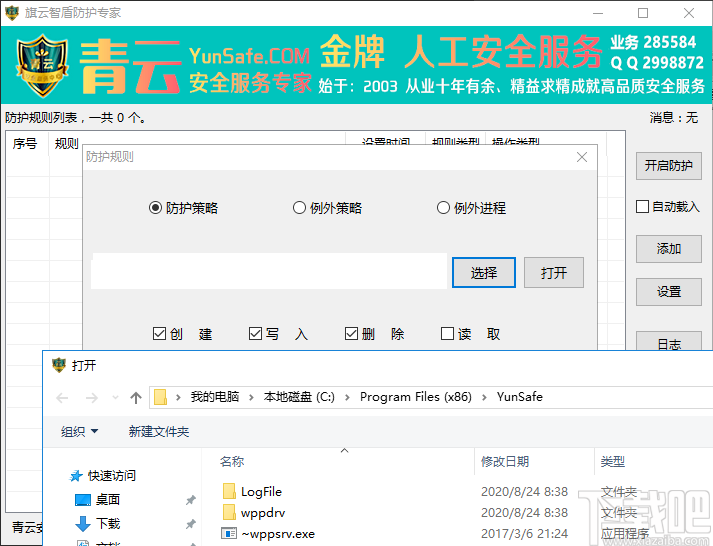Viewport: 713px width, 546px height.
Task: Select 下载 in navigation tree
Action: click(x=108, y=524)
